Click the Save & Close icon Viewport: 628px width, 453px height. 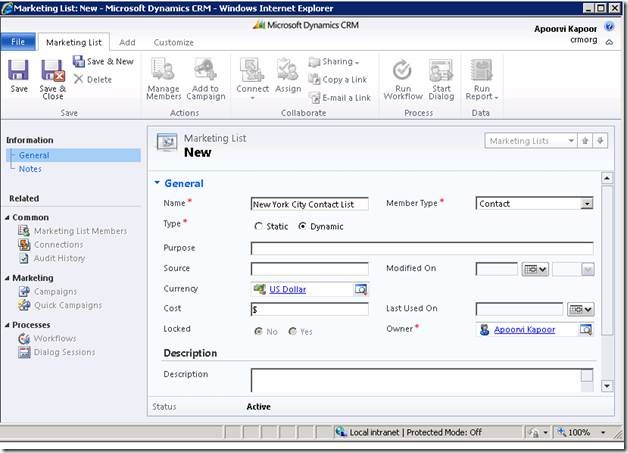(x=52, y=72)
